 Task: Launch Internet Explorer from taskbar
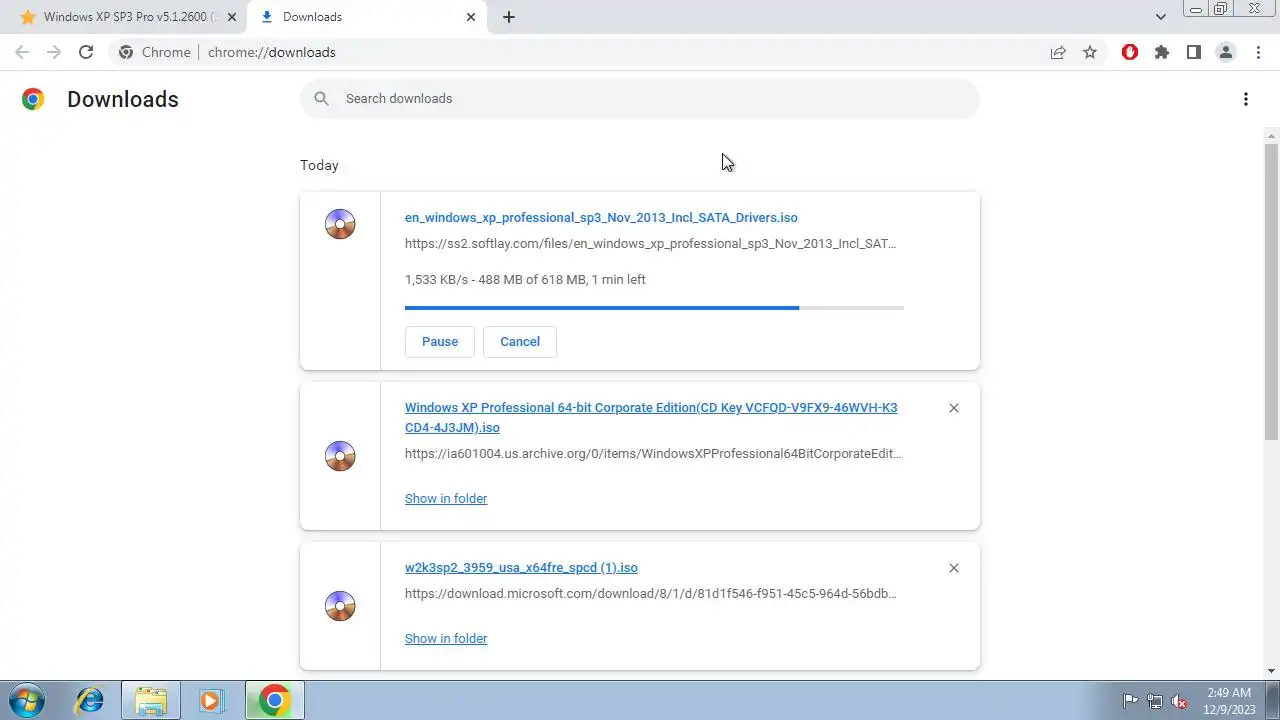(90, 700)
